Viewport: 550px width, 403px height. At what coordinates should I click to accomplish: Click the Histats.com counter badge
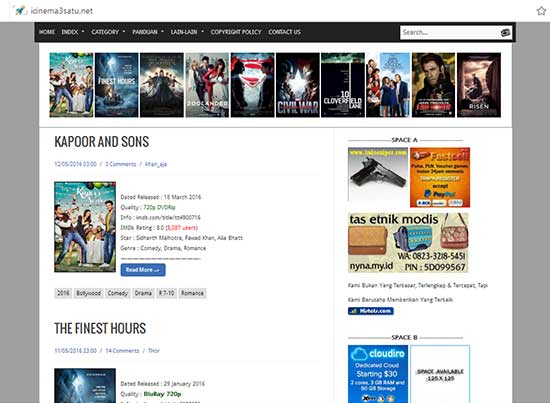pos(371,311)
